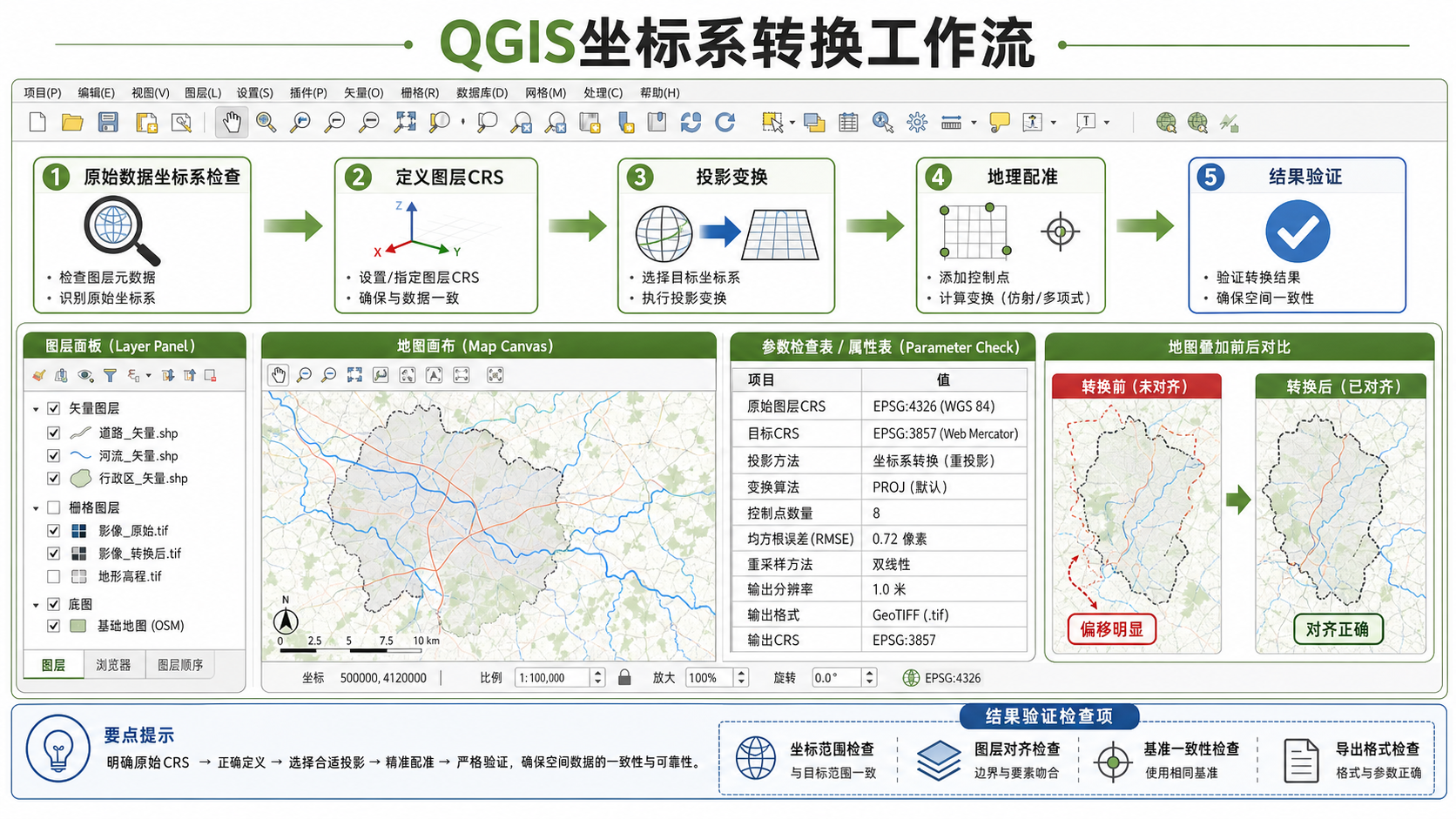Click the 图层 tab in Layer Panel

53,665
